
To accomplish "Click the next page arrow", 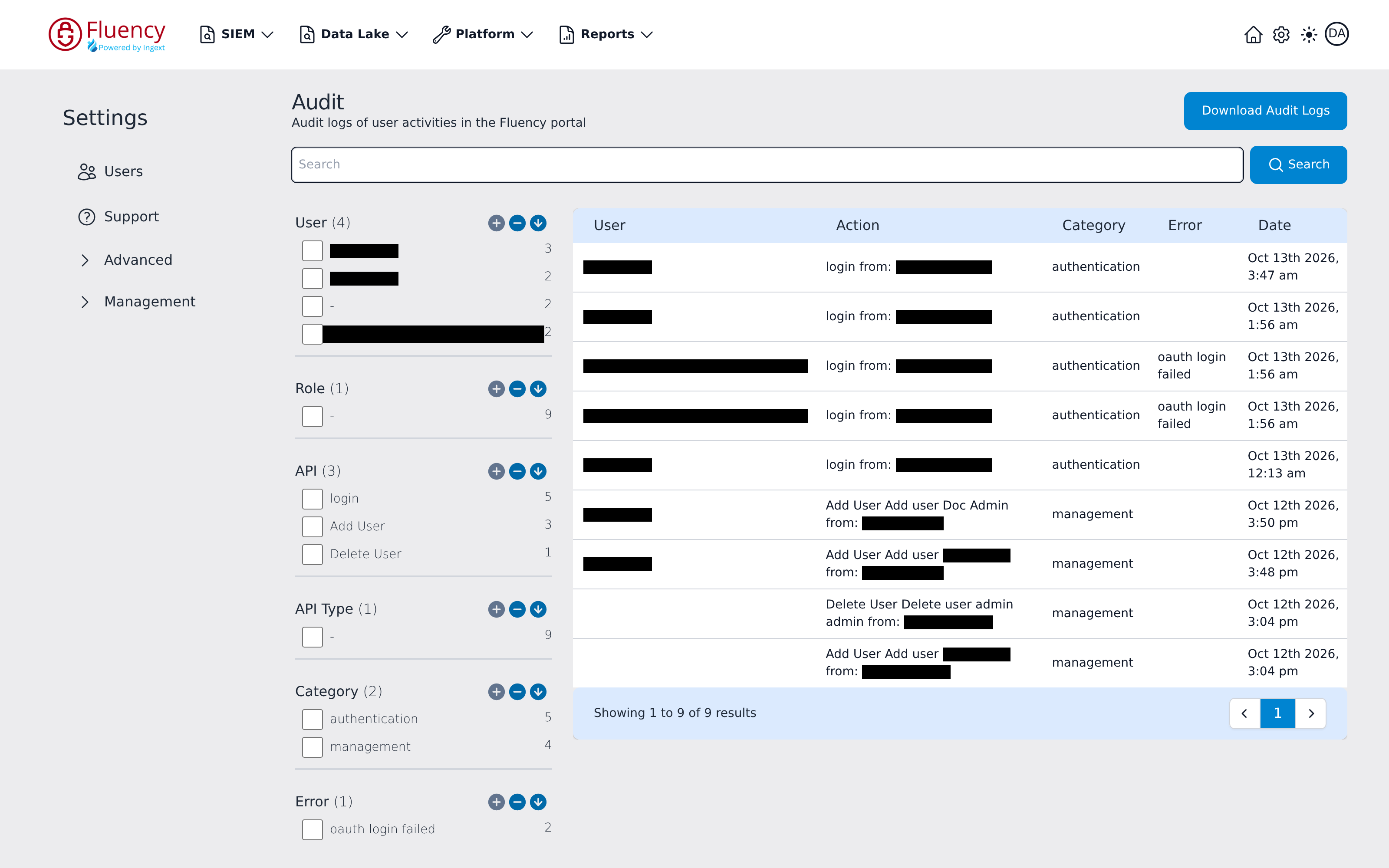I will point(1311,713).
